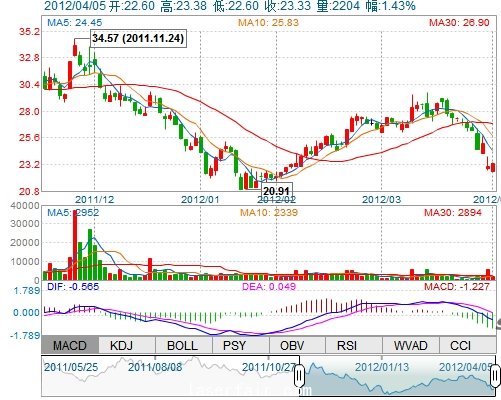Click the MA10: 25.83 legend label
The width and height of the screenshot is (501, 400).
(268, 23)
